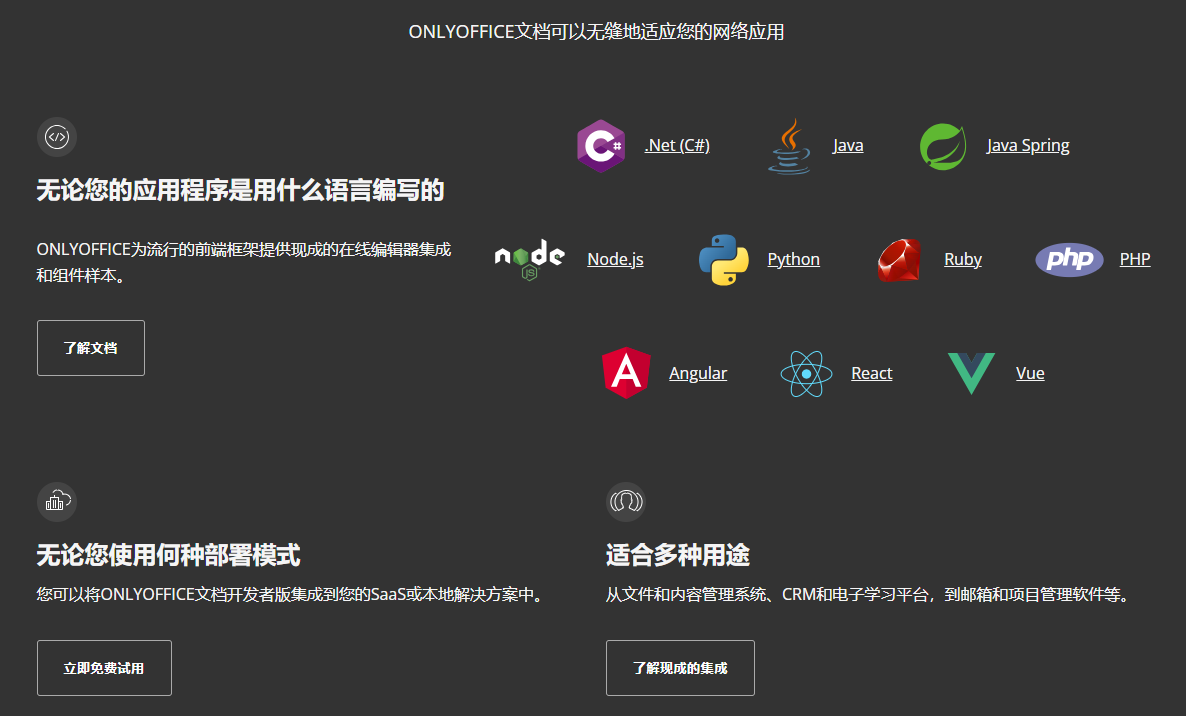The width and height of the screenshot is (1186, 716).
Task: Click the Python snake logo
Action: 724,259
